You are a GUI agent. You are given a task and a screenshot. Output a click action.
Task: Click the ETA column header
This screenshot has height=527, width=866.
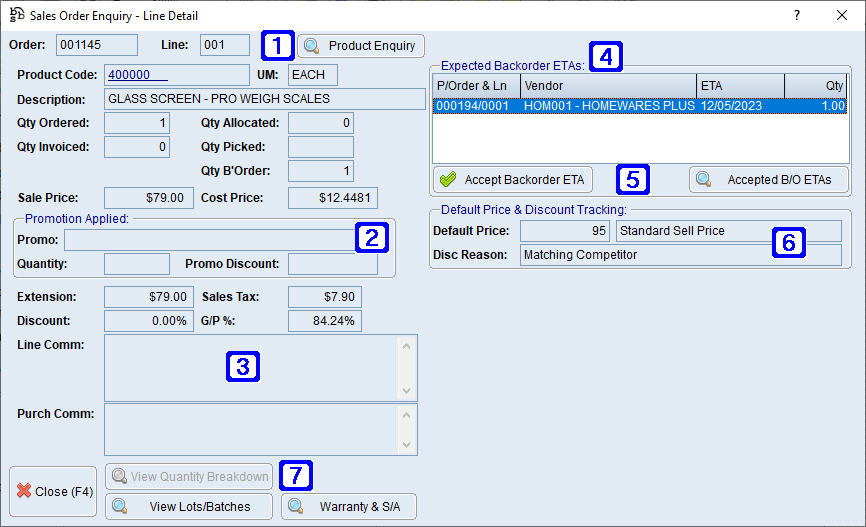pos(741,86)
